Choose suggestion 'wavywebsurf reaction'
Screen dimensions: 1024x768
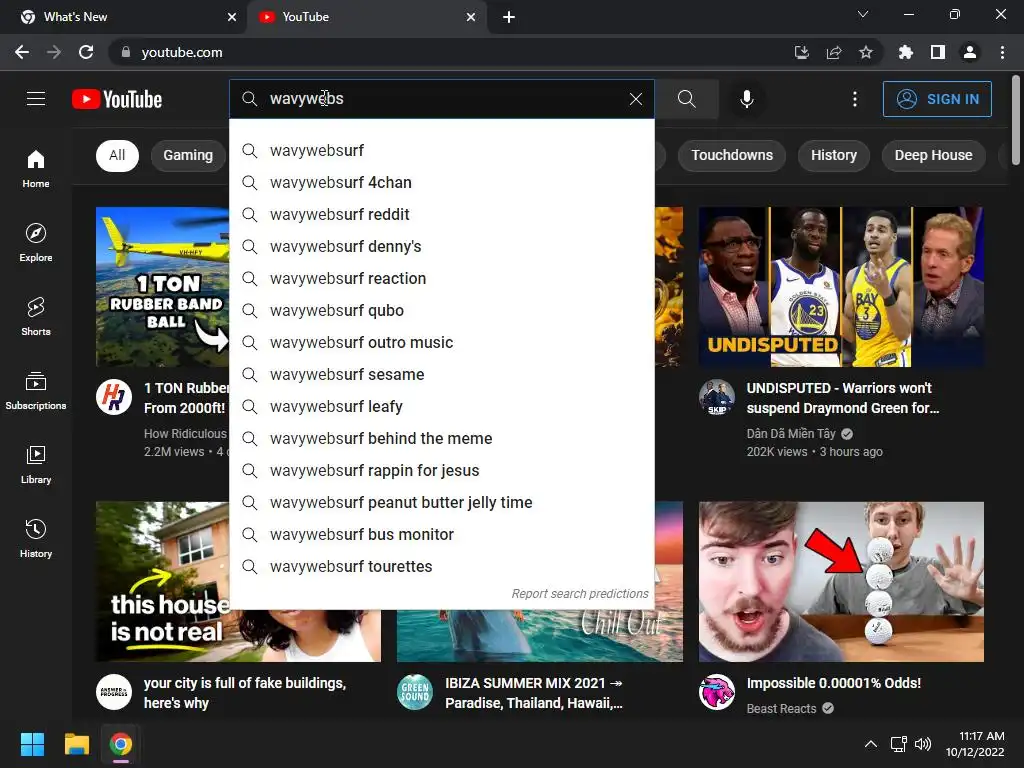[x=442, y=279]
